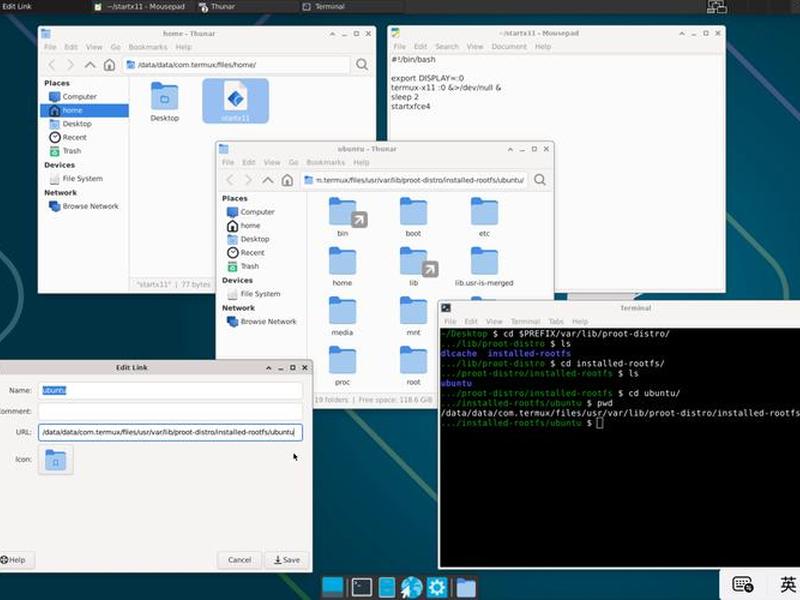
Task: Select media folder in ubuntu Thunar
Action: pos(342,316)
